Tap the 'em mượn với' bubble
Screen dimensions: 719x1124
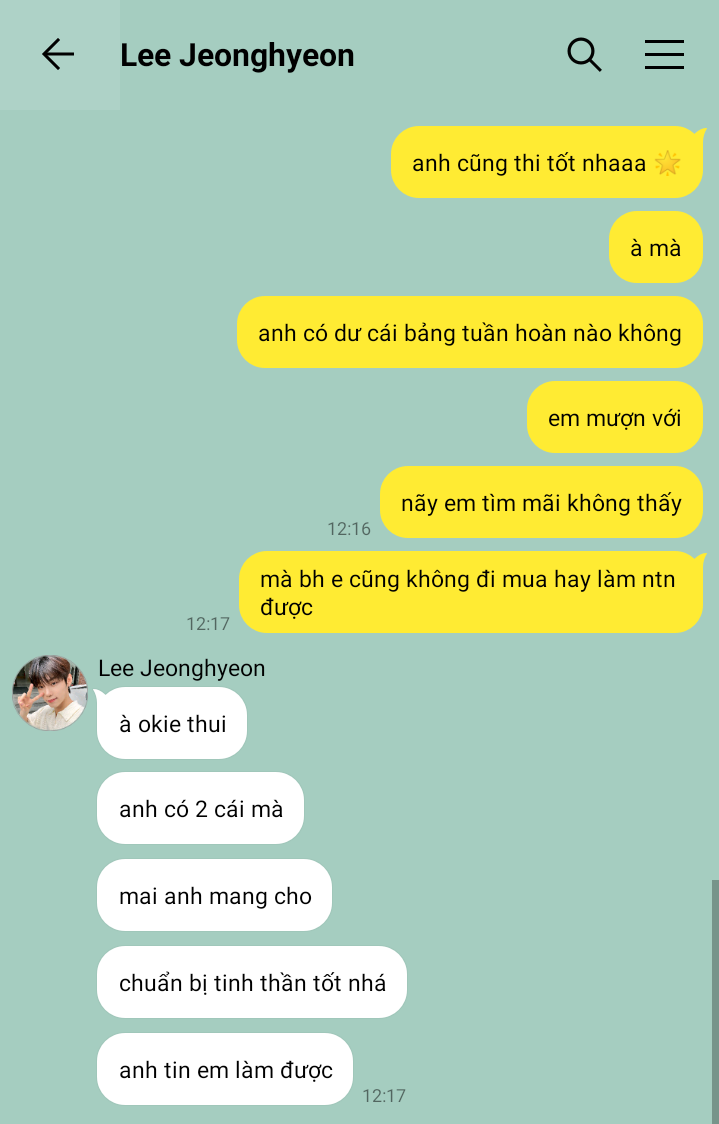pyautogui.click(x=614, y=417)
